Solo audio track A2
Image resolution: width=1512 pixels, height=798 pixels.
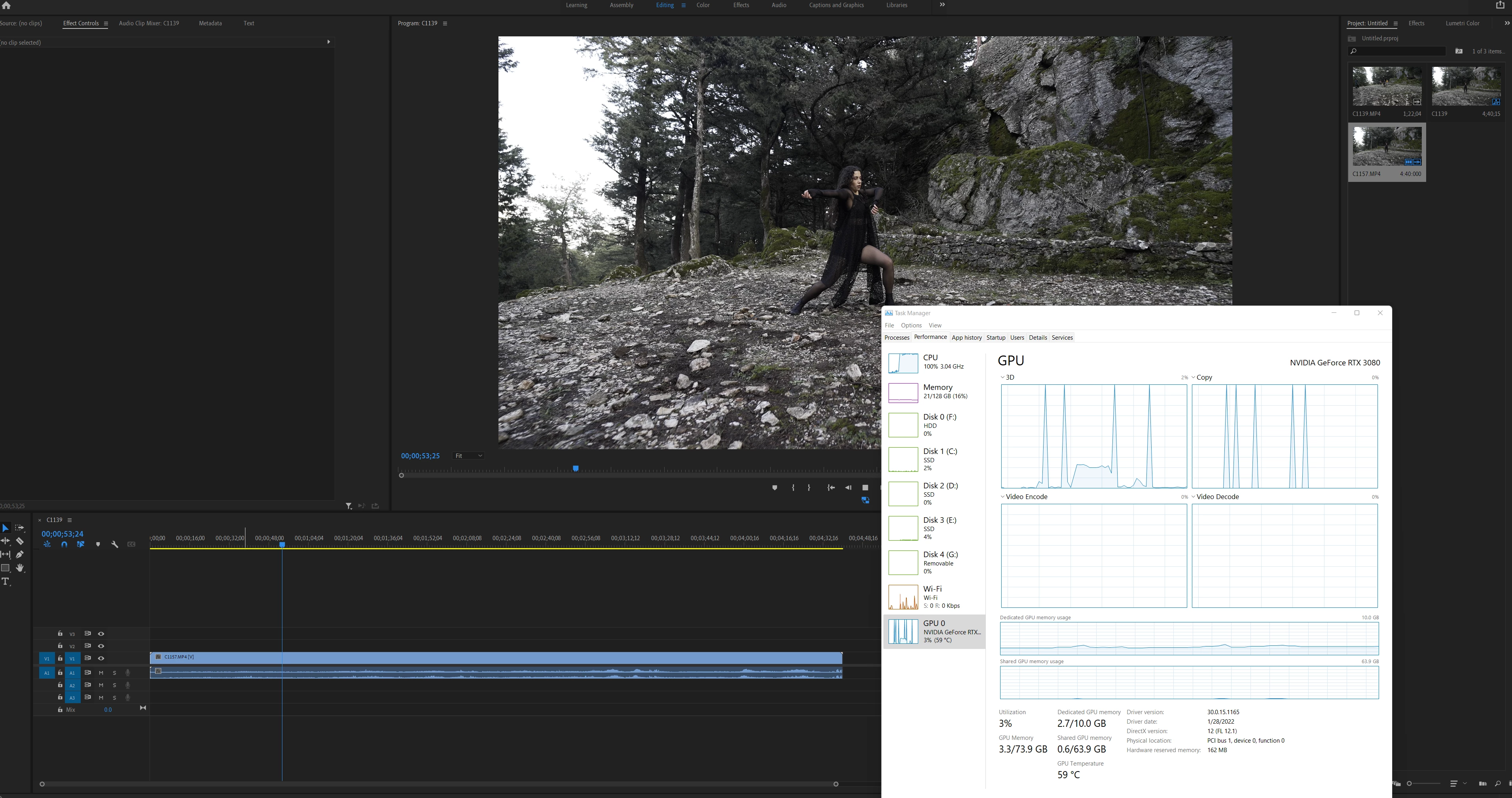point(114,685)
